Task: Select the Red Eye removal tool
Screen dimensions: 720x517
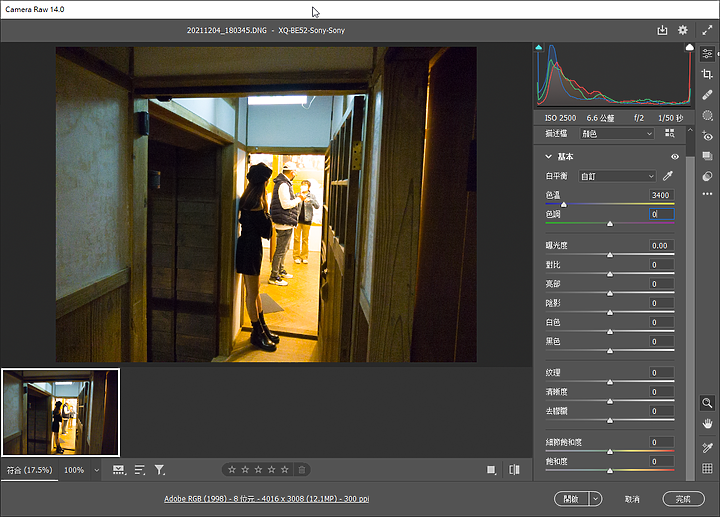Action: (707, 136)
